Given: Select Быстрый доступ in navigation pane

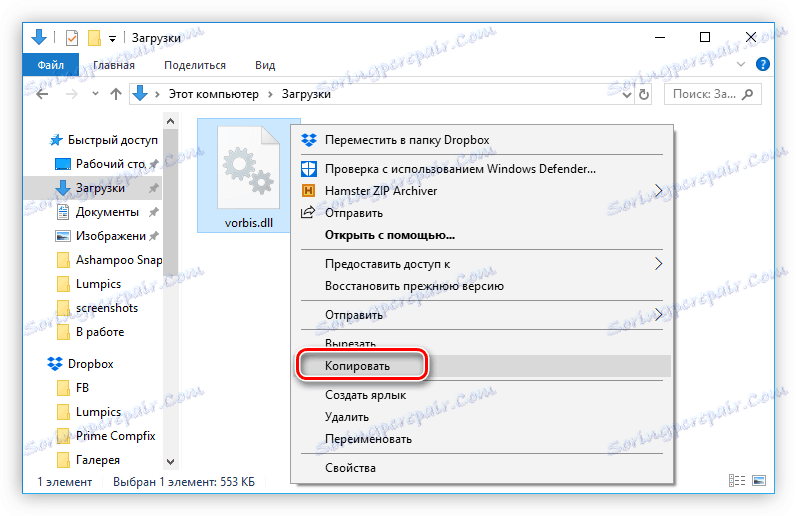Looking at the screenshot, I should click(104, 140).
